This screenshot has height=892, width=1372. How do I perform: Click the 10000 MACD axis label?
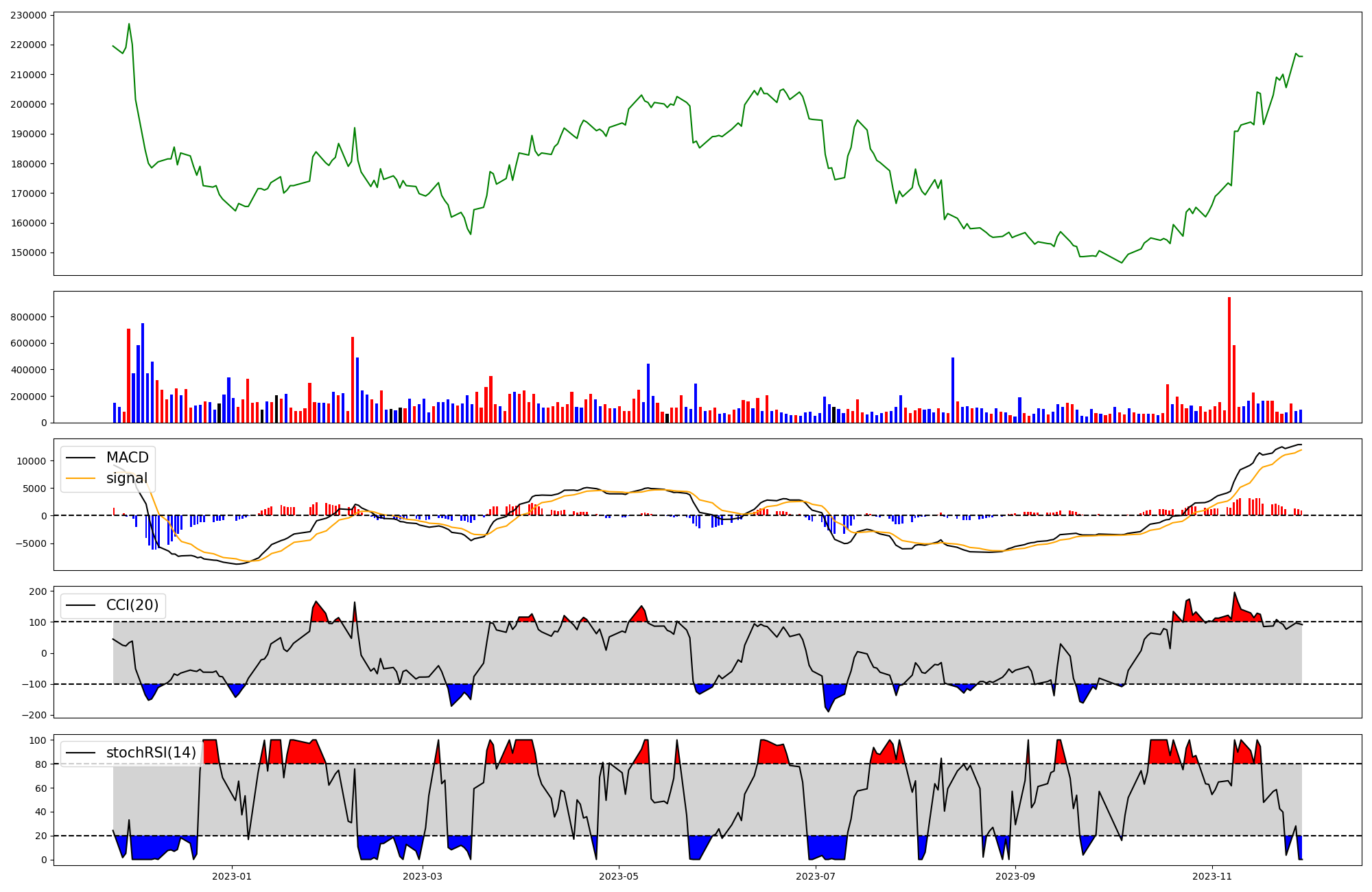pyautogui.click(x=33, y=461)
